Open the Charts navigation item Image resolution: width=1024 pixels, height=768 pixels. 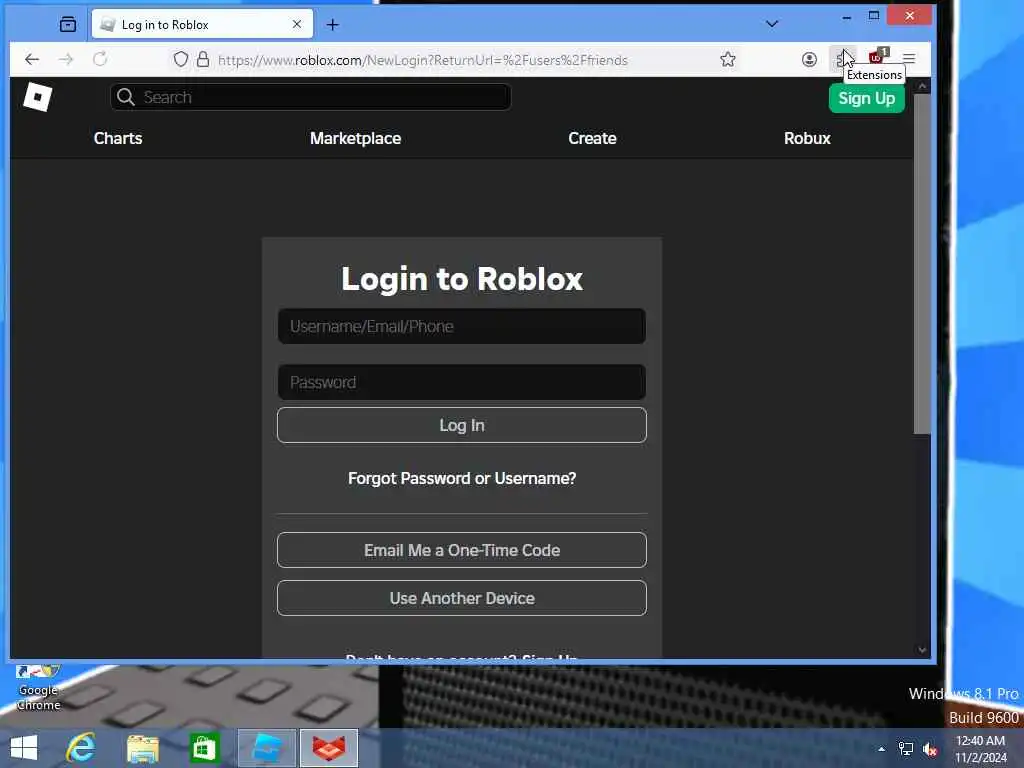(118, 138)
